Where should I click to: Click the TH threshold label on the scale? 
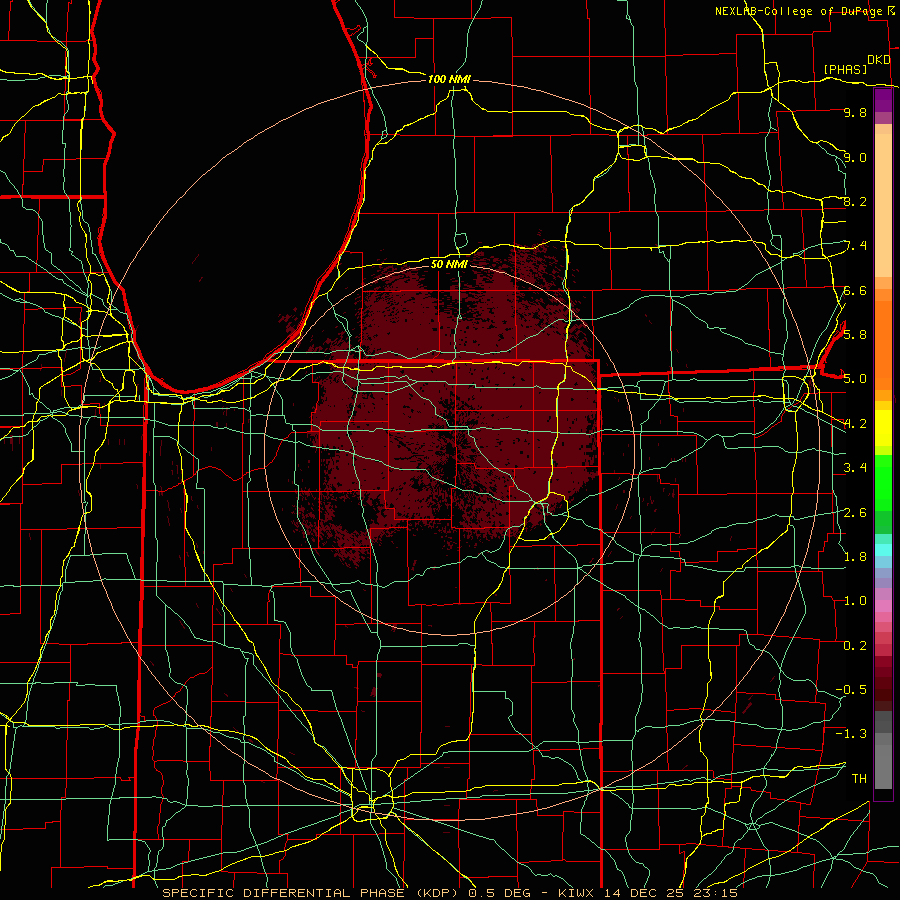pos(859,778)
